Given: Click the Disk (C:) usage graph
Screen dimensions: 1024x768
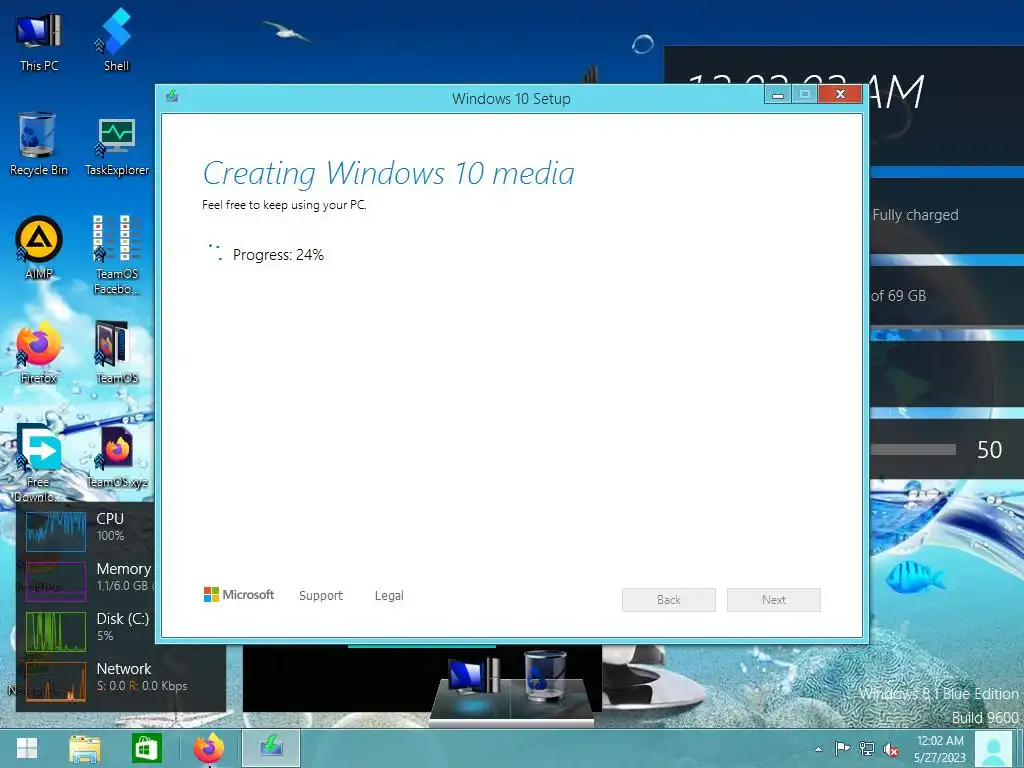Looking at the screenshot, I should click(56, 631).
